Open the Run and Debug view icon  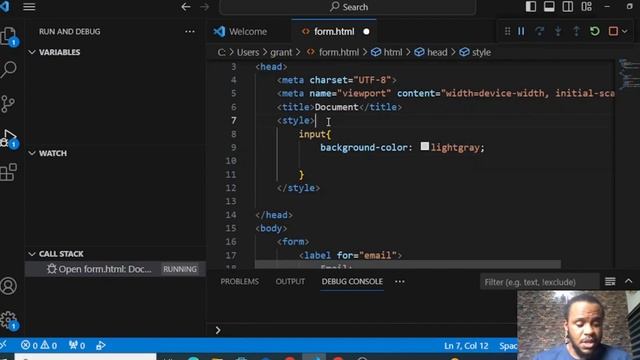[9, 138]
